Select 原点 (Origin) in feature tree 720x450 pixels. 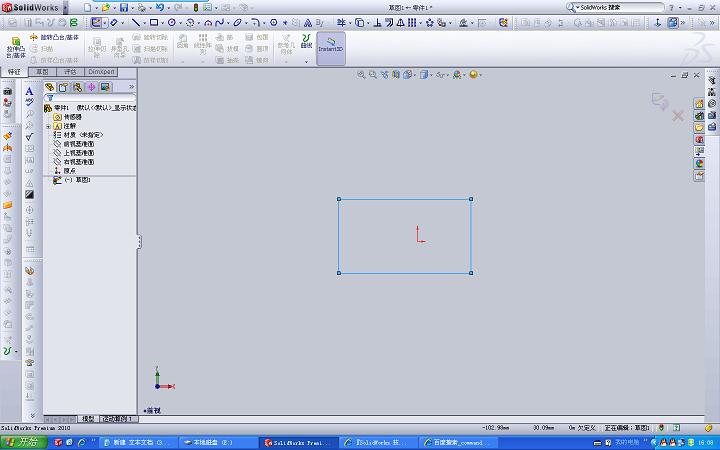pos(65,170)
